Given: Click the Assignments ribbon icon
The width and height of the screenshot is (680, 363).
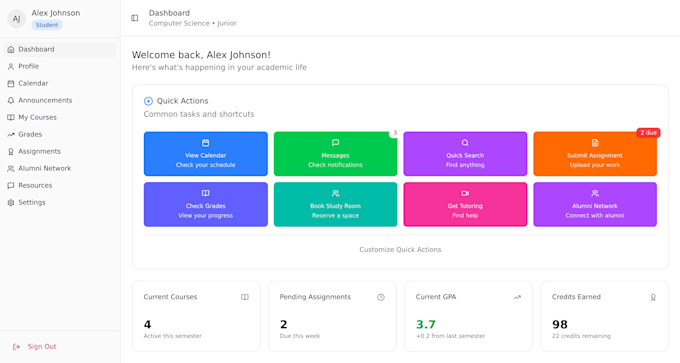Looking at the screenshot, I should (x=11, y=151).
